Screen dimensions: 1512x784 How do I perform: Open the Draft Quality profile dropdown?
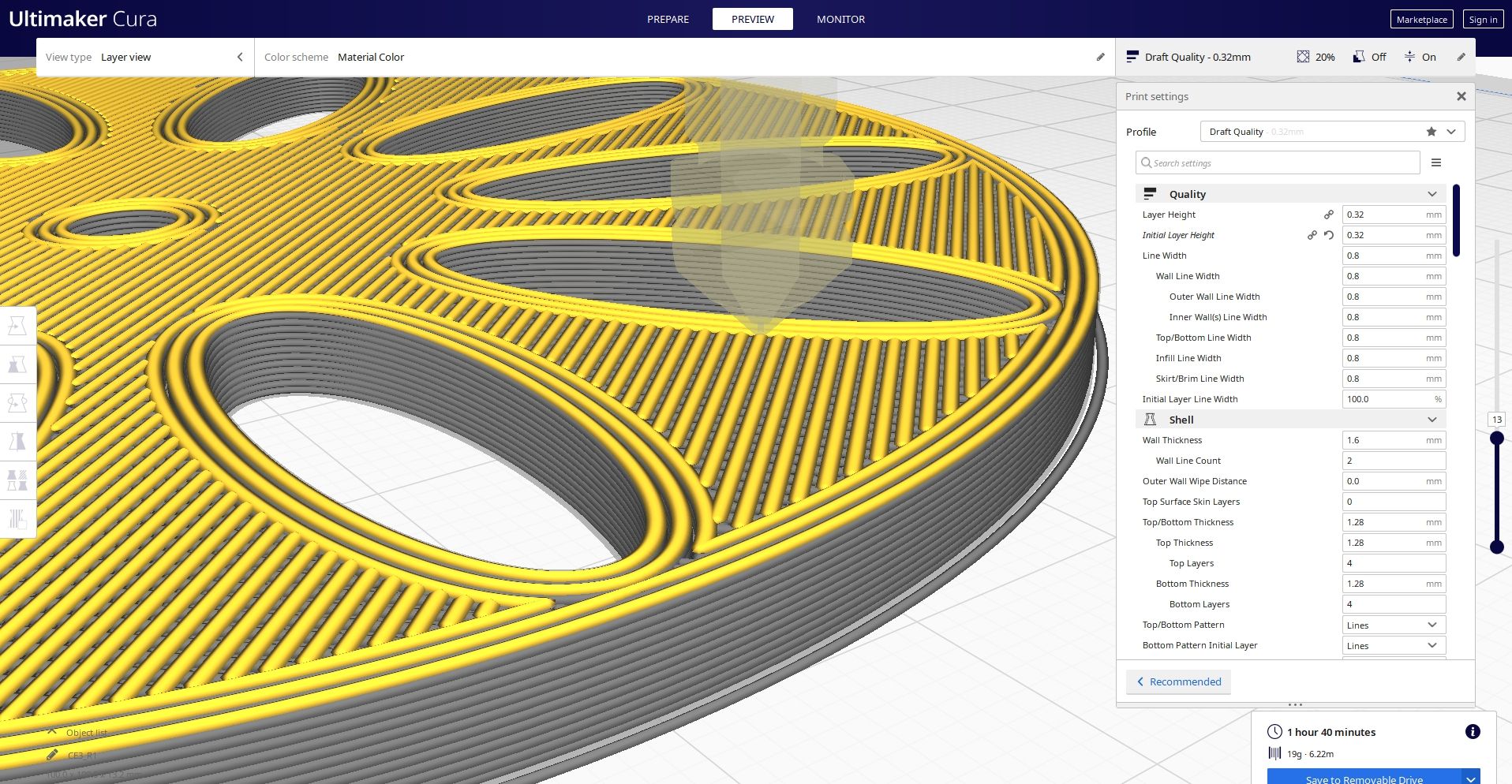point(1332,132)
